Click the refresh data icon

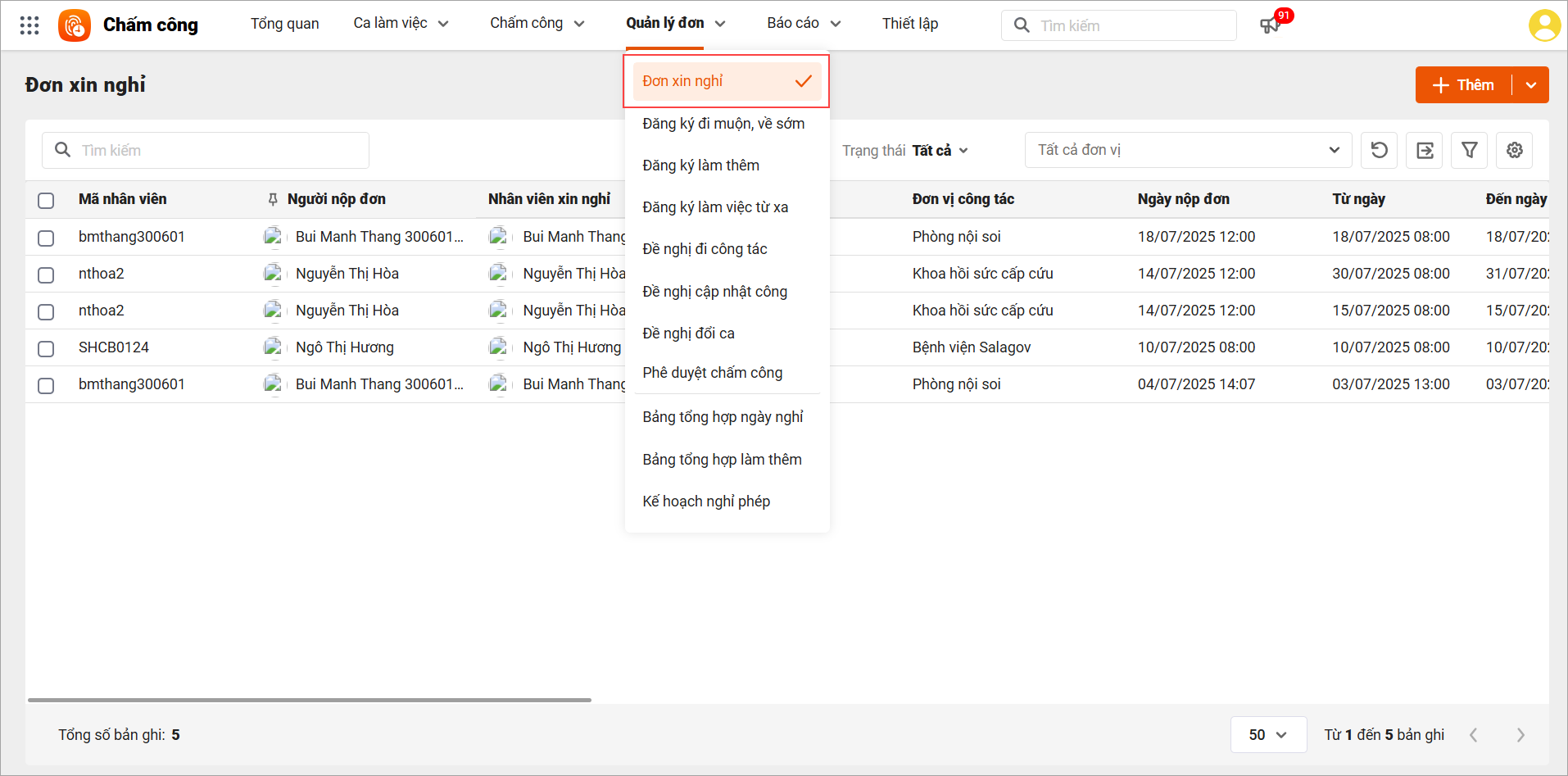click(x=1379, y=150)
